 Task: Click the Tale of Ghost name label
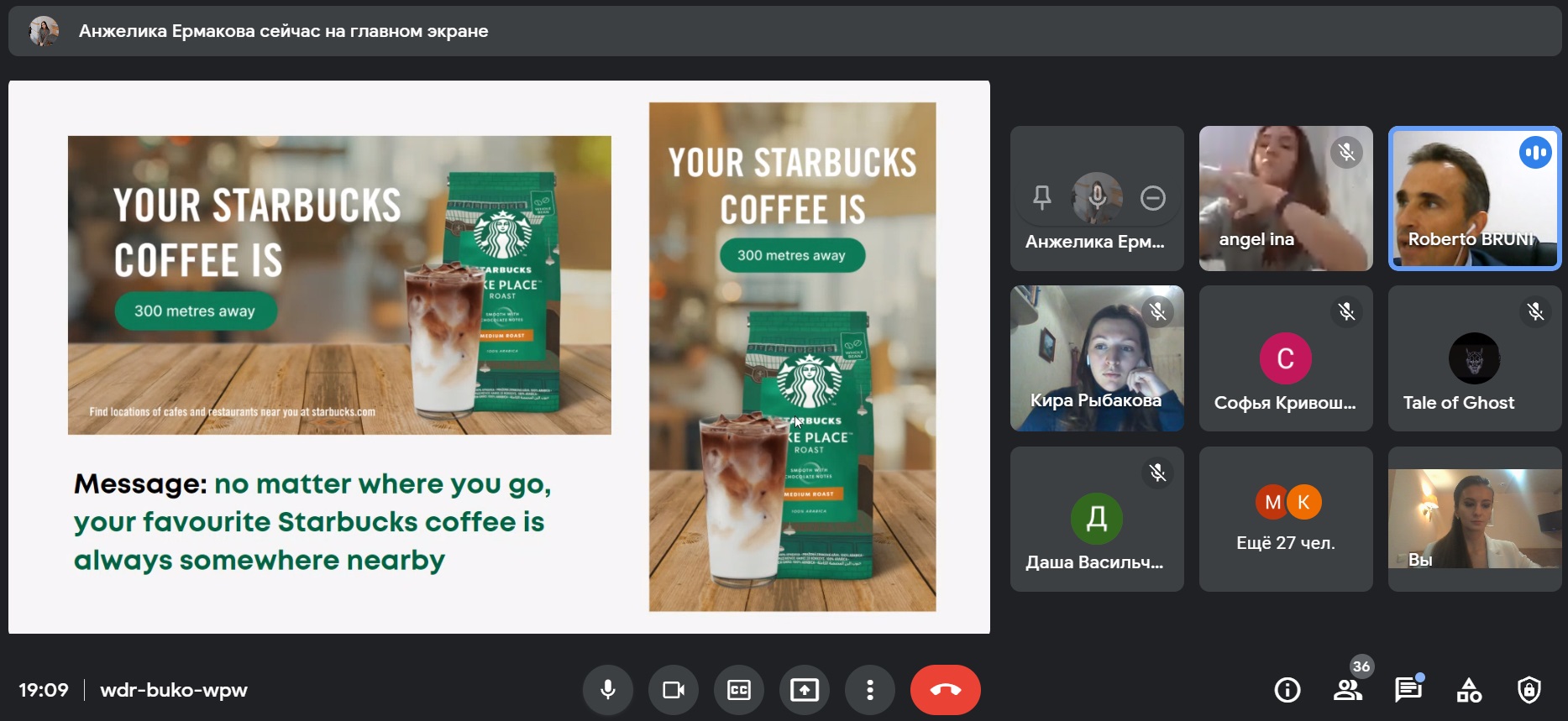tap(1459, 402)
